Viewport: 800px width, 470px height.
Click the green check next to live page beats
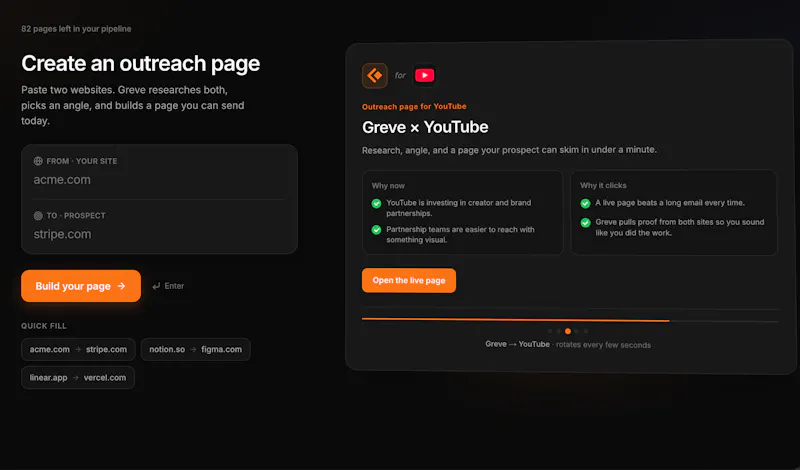pyautogui.click(x=585, y=204)
